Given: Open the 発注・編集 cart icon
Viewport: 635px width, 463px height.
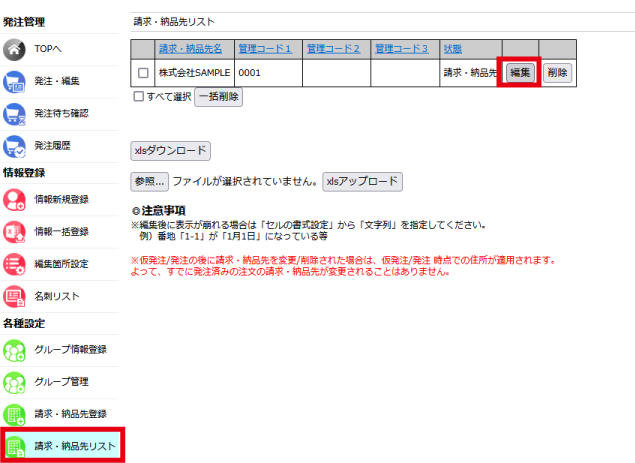Looking at the screenshot, I should [15, 82].
